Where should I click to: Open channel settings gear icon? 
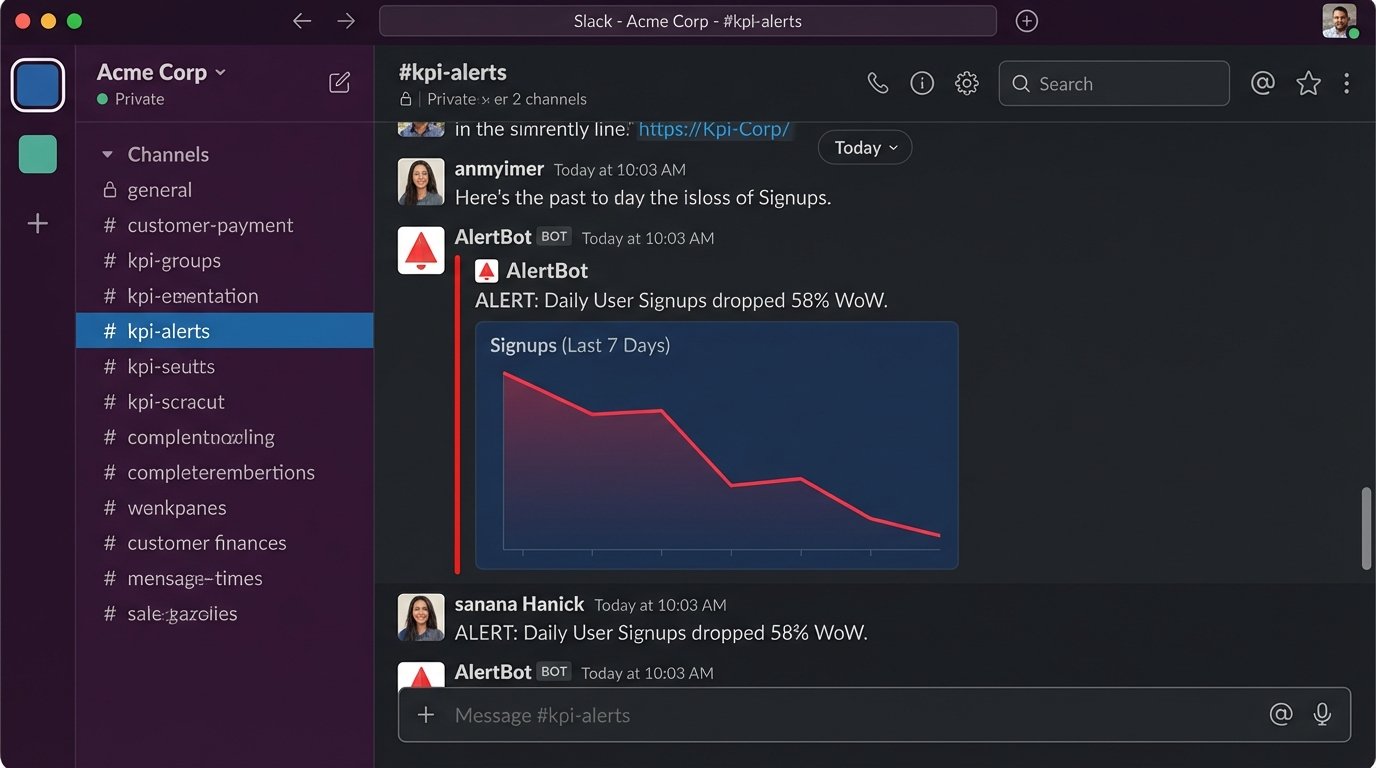966,84
